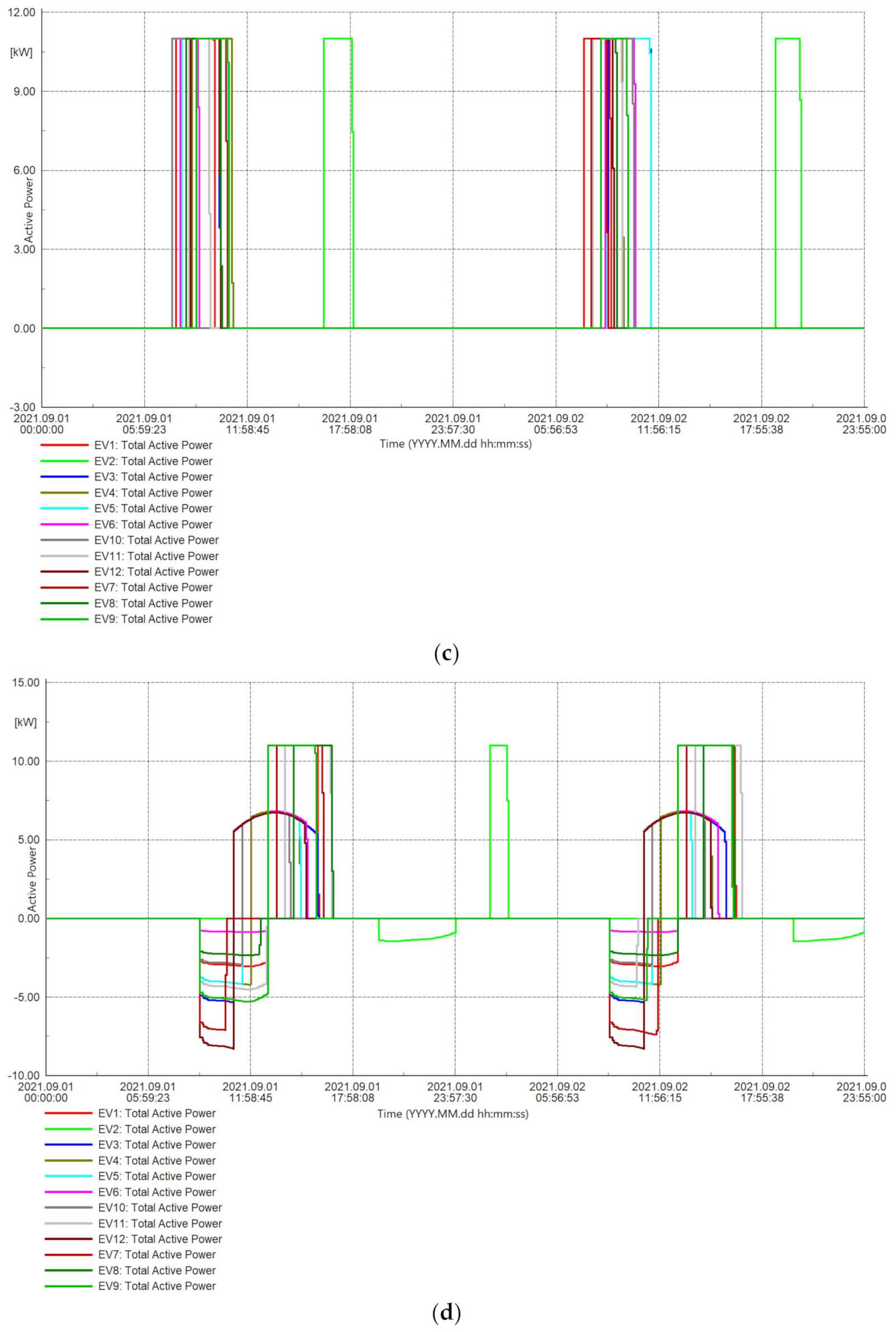
Task: Select 'EV5: Total Active Power' in chart (c) legend
Action: coord(153,508)
